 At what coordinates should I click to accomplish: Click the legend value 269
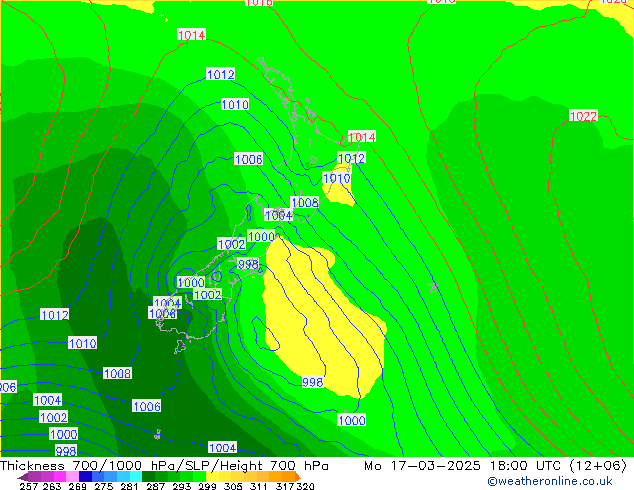coord(77,486)
